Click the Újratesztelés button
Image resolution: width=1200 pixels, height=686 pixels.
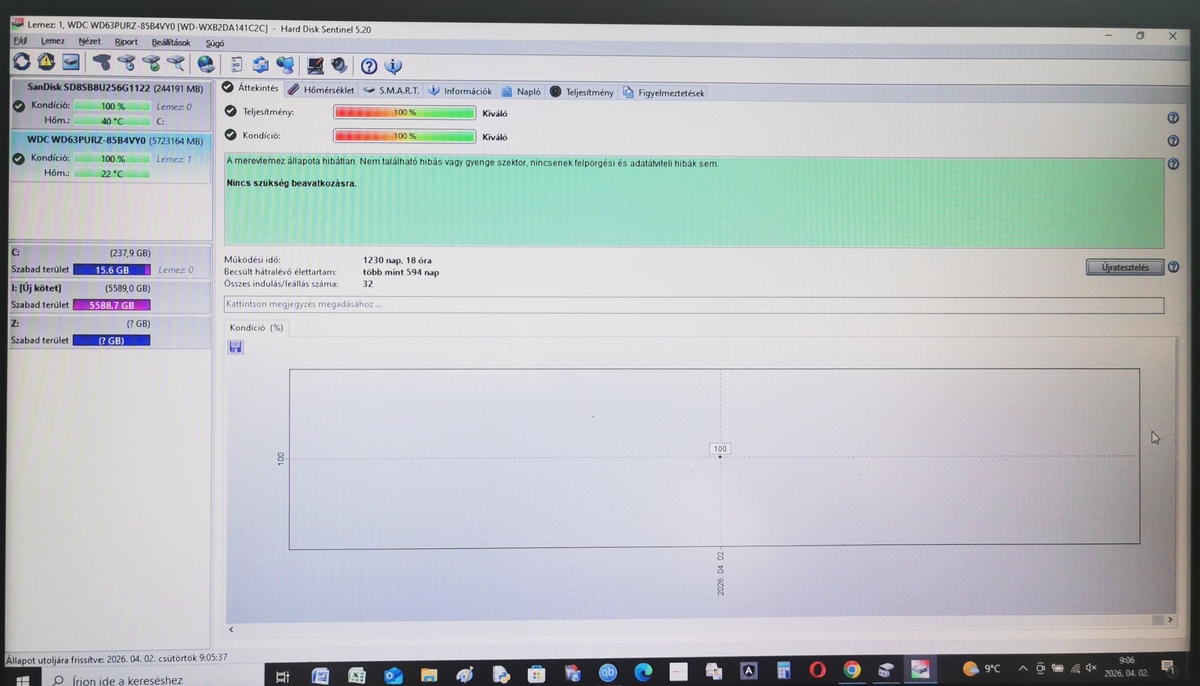pyautogui.click(x=1124, y=267)
